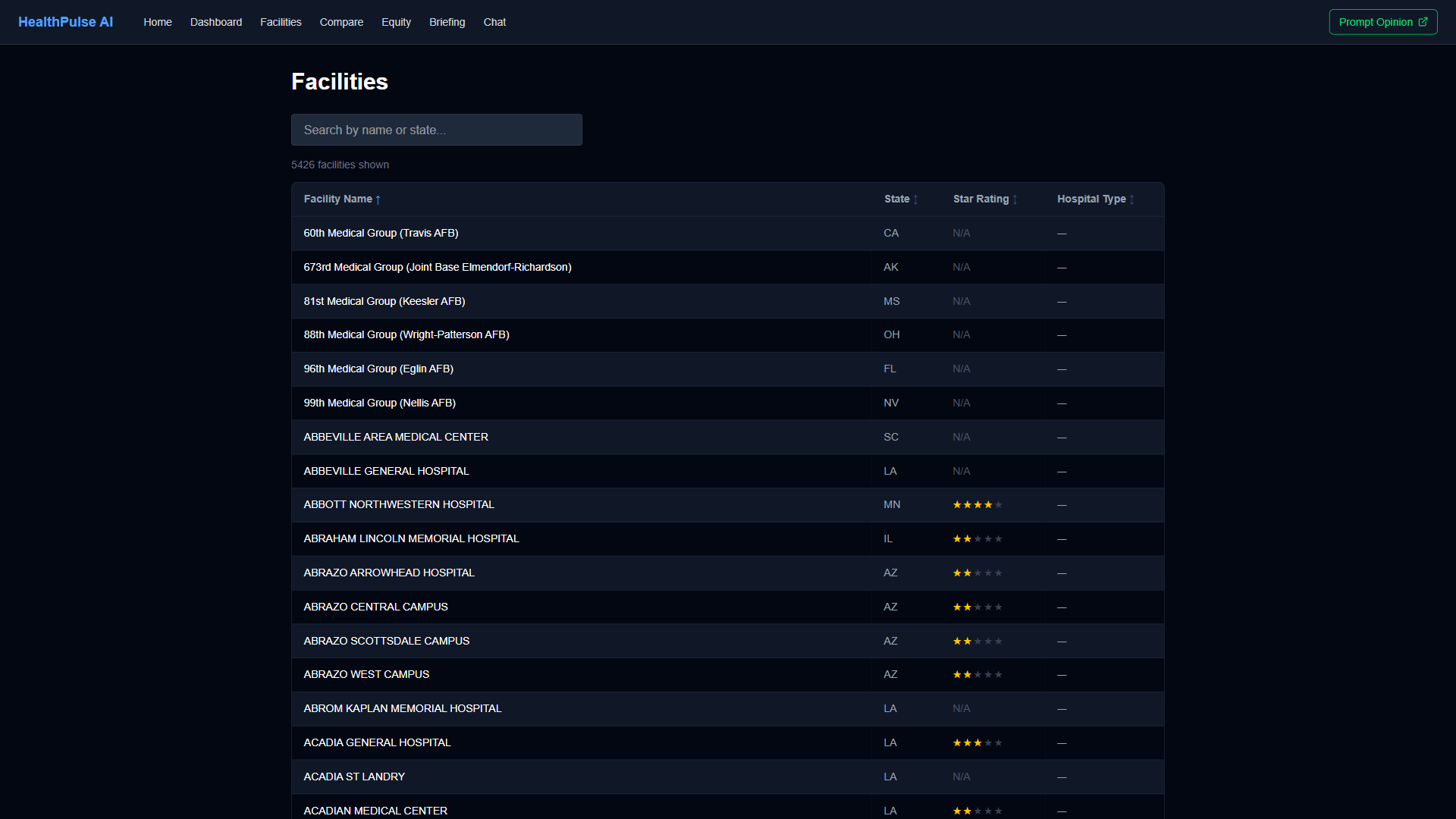The width and height of the screenshot is (1456, 819).
Task: Sort the table by the Hospital Type header
Action: (1091, 199)
